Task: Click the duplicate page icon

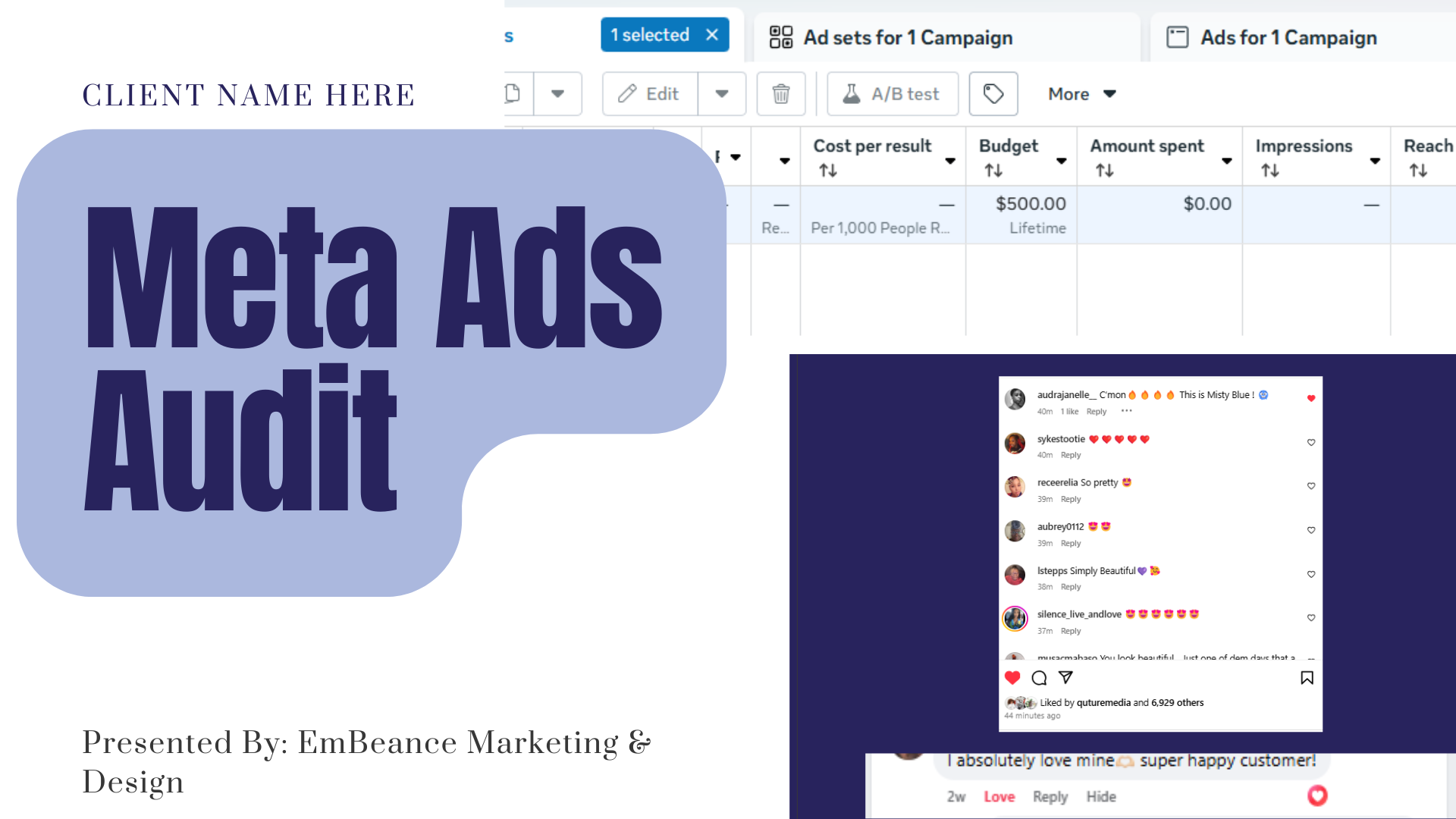Action: pos(513,93)
